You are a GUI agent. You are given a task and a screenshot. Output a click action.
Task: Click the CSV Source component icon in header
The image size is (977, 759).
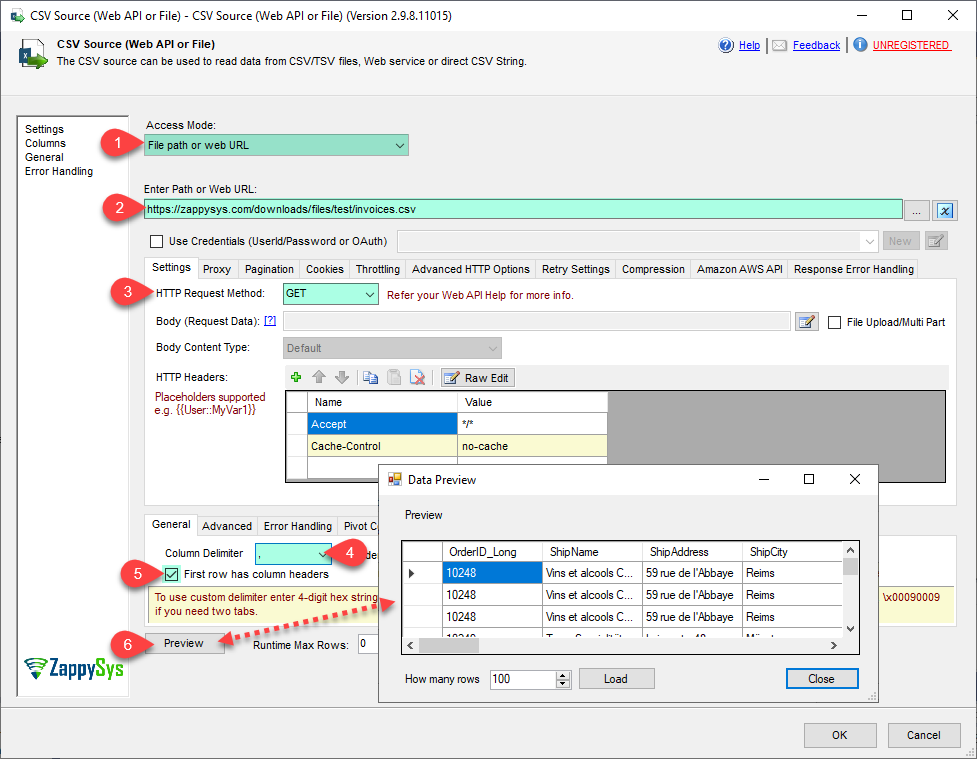coord(33,54)
